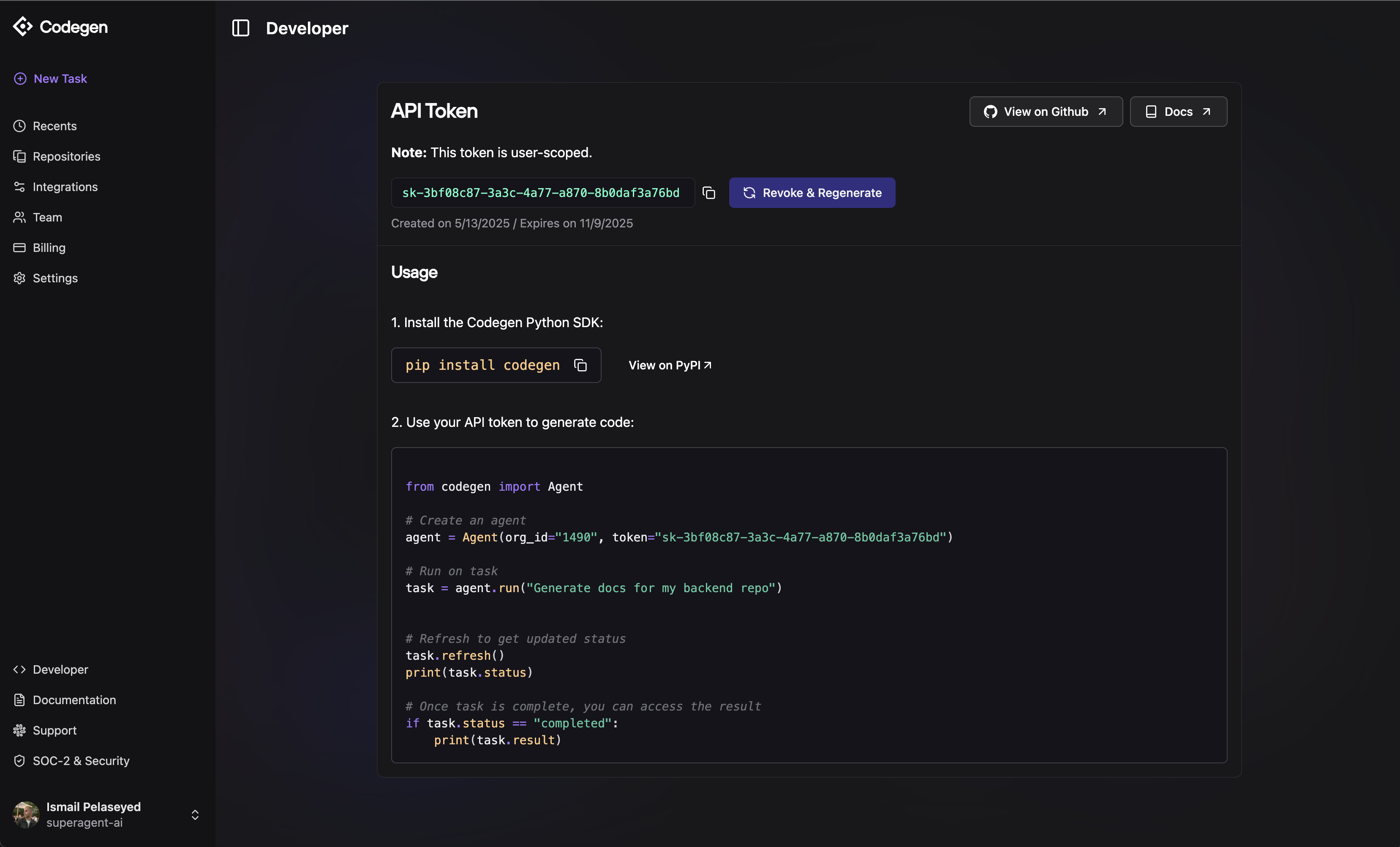Click the SOC-2 & Security shield icon
The width and height of the screenshot is (1400, 847).
[20, 761]
